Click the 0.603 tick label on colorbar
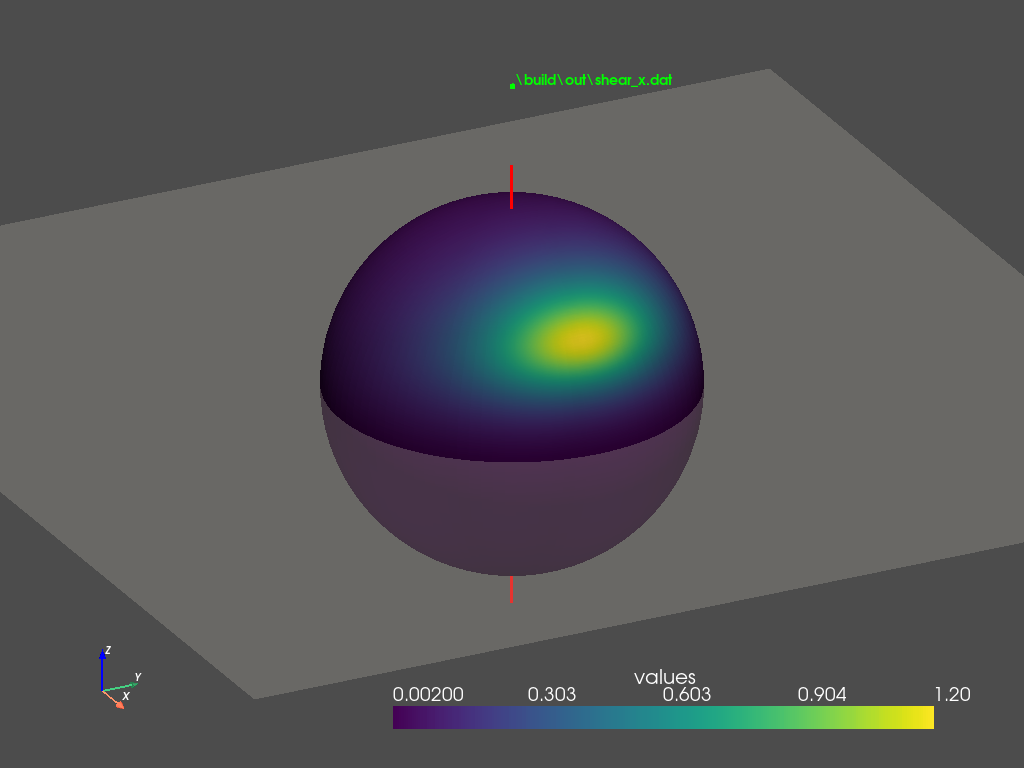The image size is (1024, 768). (686, 694)
